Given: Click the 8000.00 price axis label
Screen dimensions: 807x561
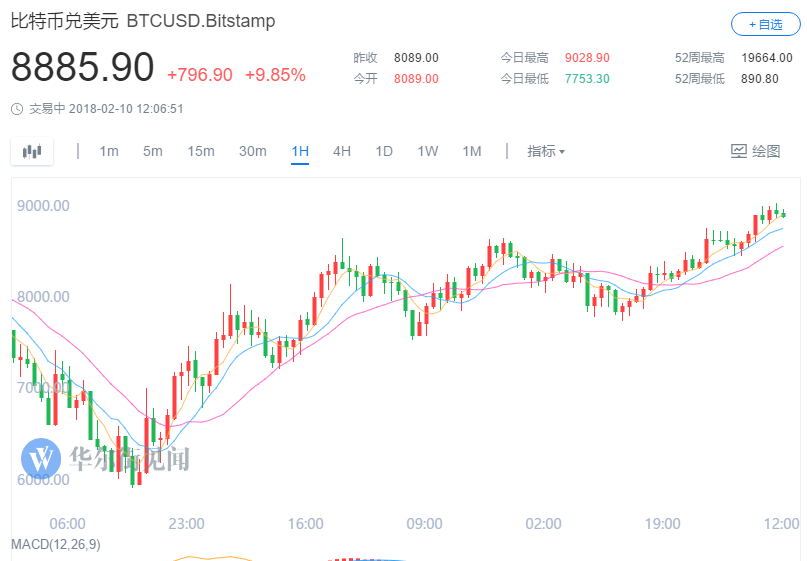Looking at the screenshot, I should click(43, 297).
